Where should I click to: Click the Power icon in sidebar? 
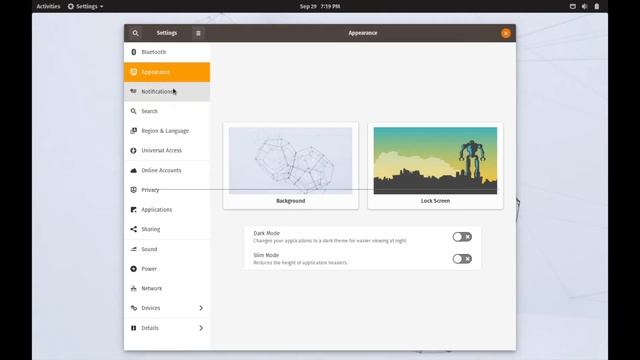133,269
